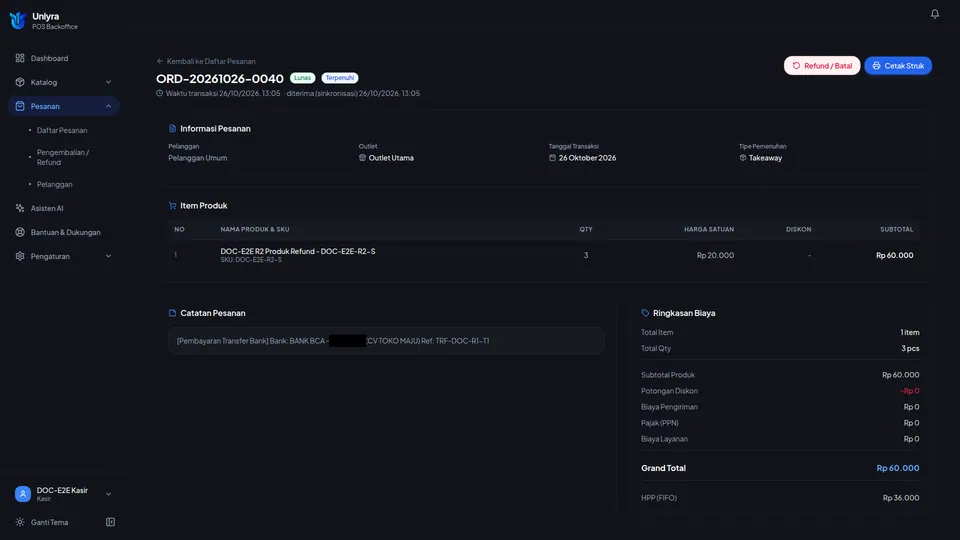Screen dimensions: 960x540
Task: Open notifications bell icon
Action: pos(935,13)
